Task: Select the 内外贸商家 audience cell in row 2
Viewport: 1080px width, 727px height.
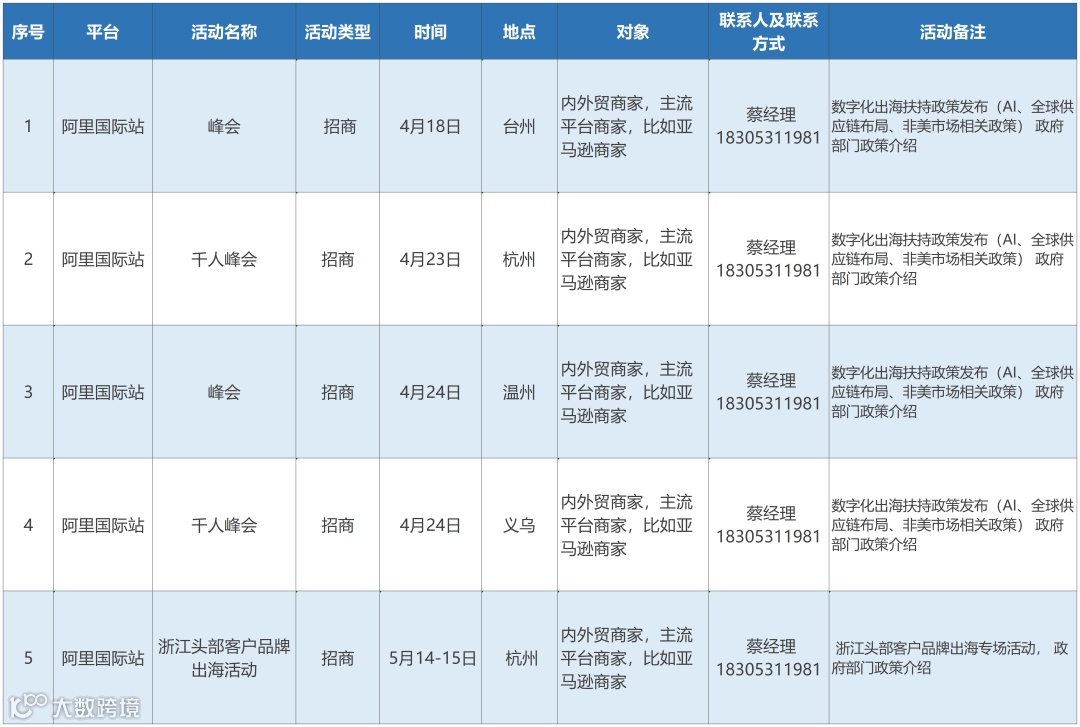Action: (633, 259)
